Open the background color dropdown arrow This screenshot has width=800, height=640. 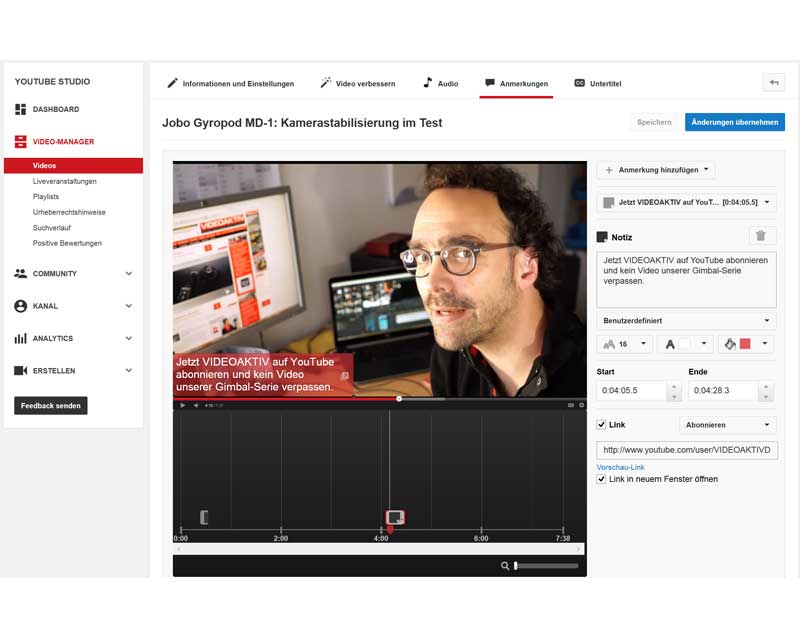click(x=765, y=343)
